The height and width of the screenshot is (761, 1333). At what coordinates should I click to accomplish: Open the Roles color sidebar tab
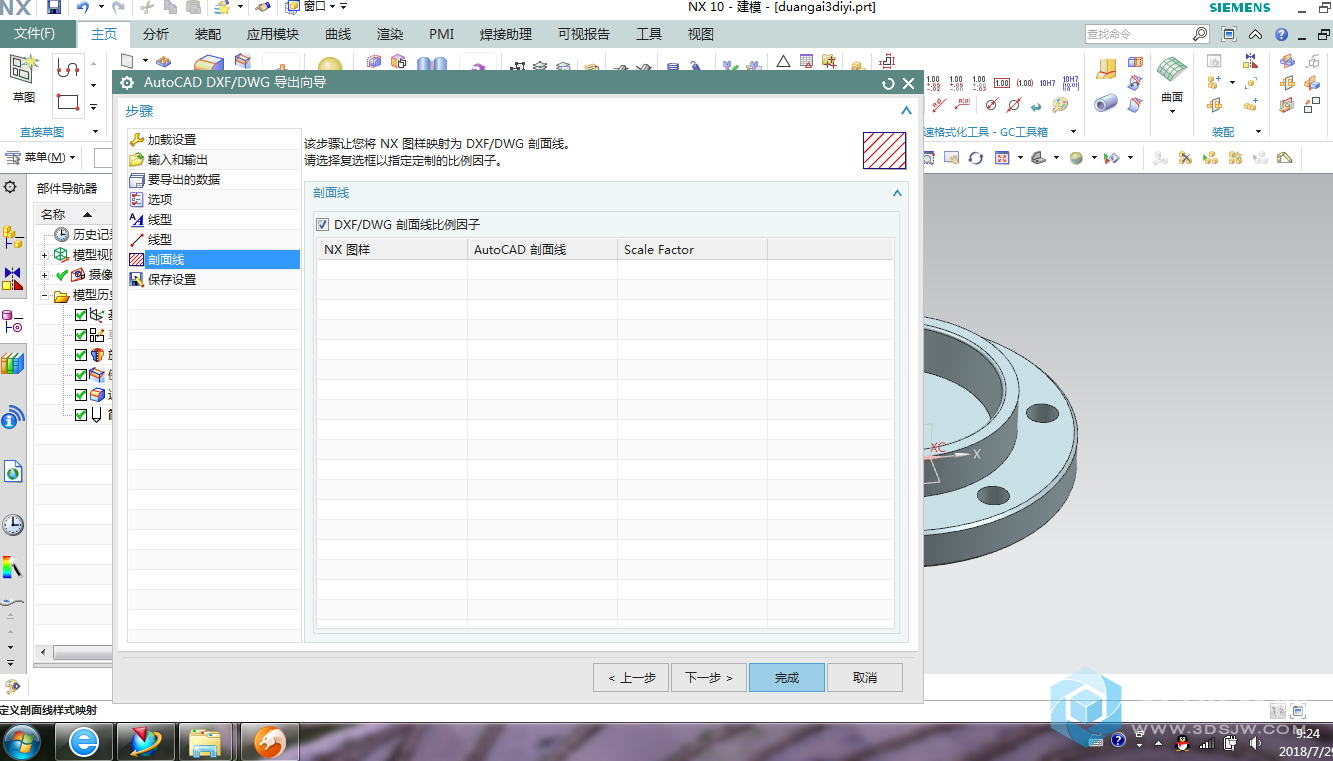coord(12,568)
